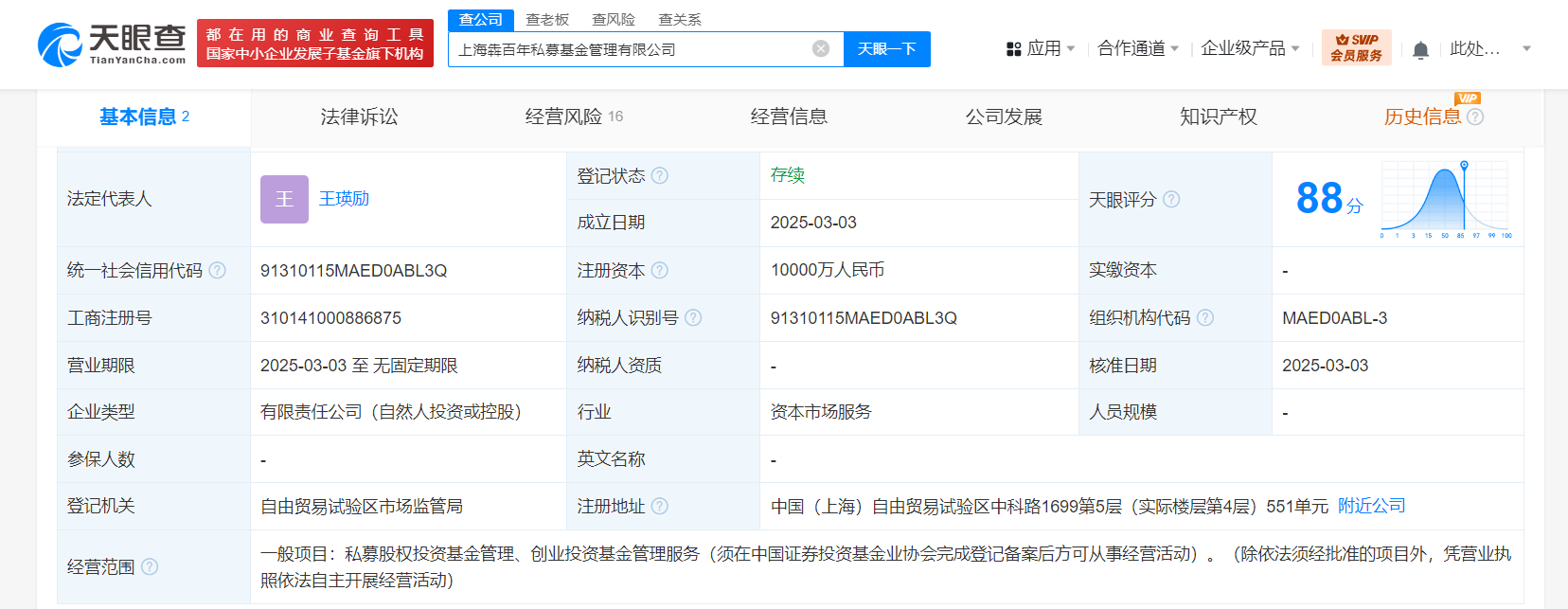Expand the 应用 dropdown menu

1041,48
